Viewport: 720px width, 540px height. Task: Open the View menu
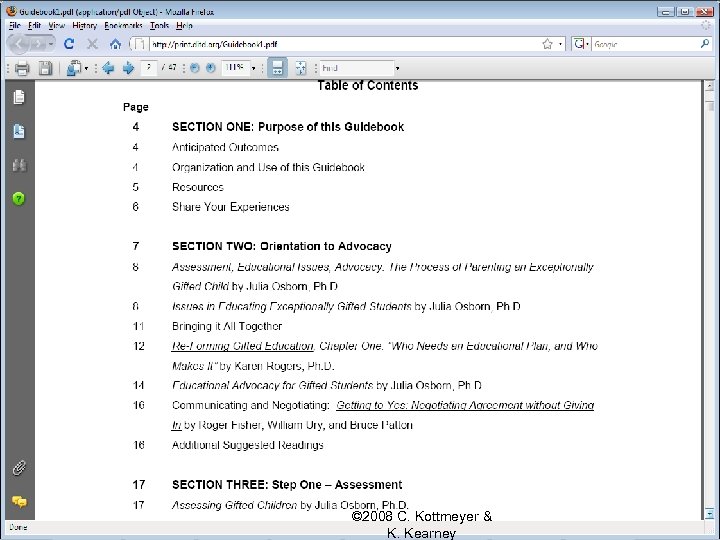(x=56, y=26)
